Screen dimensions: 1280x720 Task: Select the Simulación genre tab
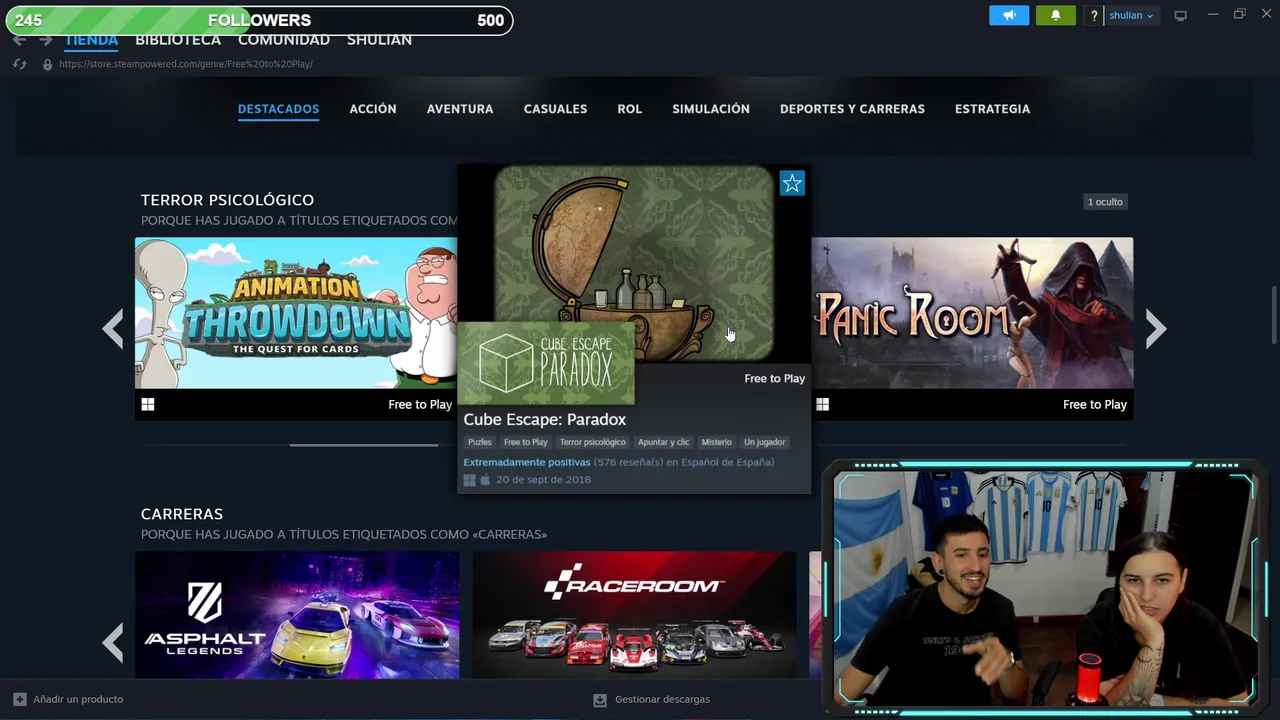(711, 109)
